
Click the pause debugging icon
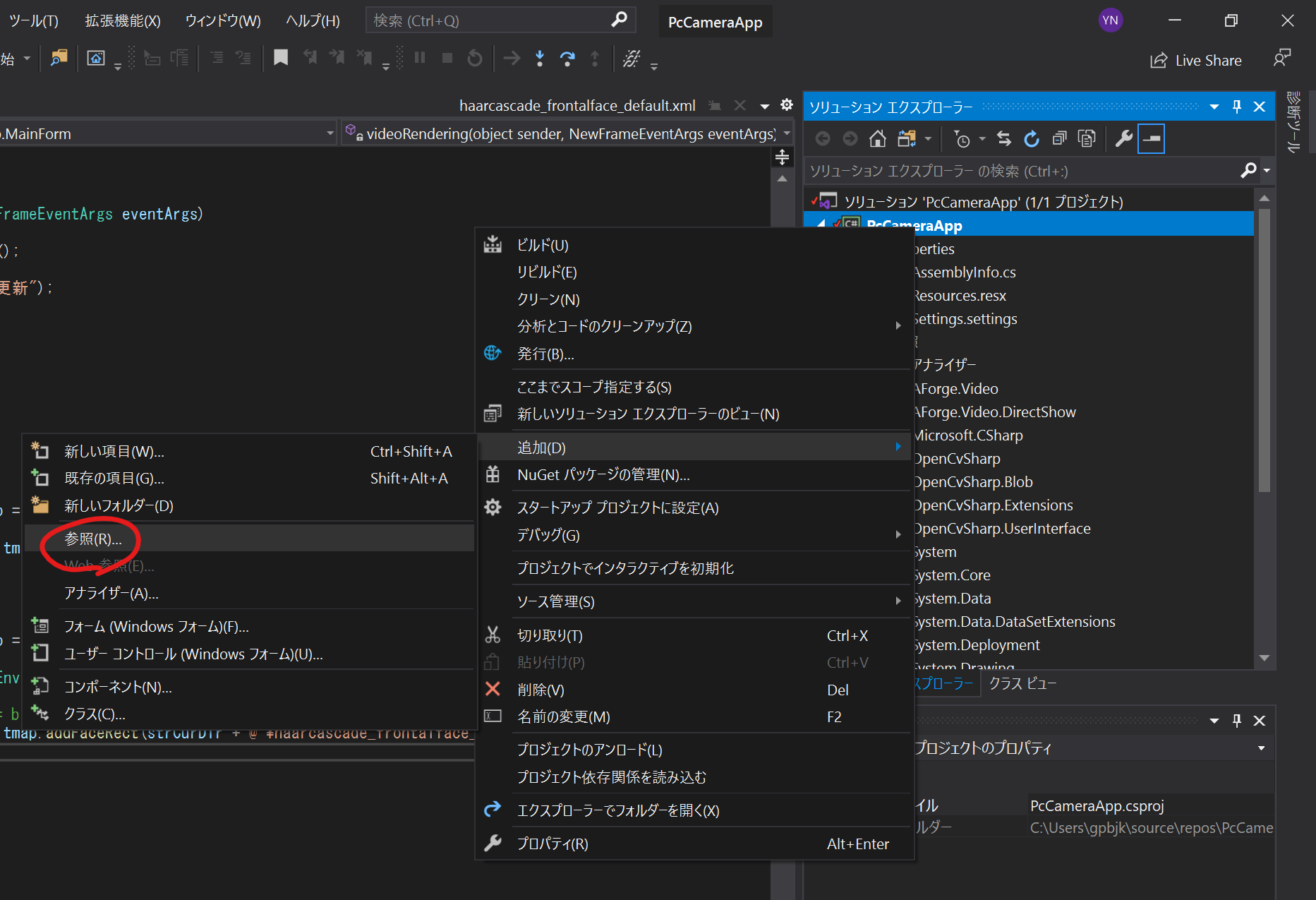tap(420, 58)
